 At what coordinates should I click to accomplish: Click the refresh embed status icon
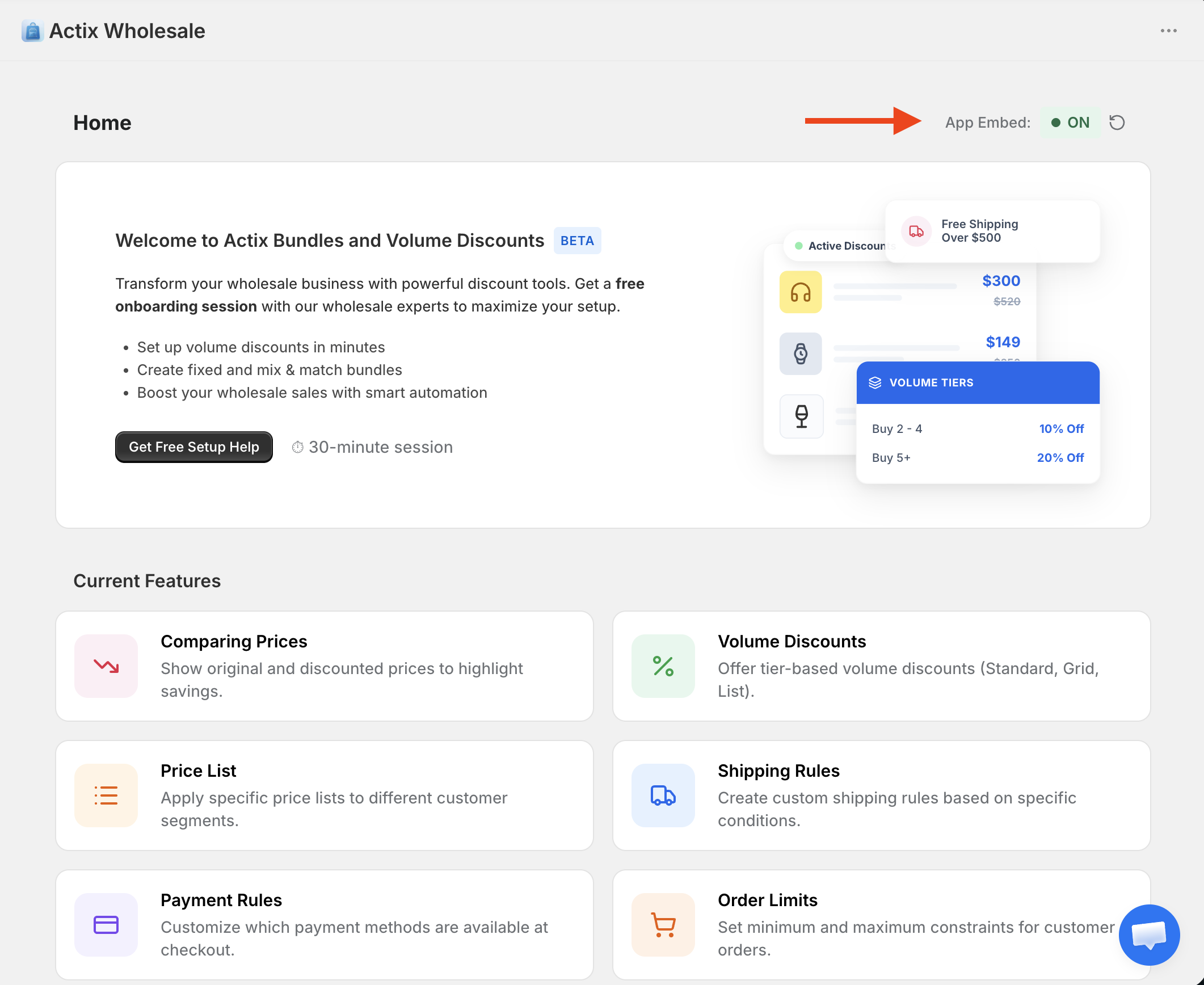click(1117, 123)
